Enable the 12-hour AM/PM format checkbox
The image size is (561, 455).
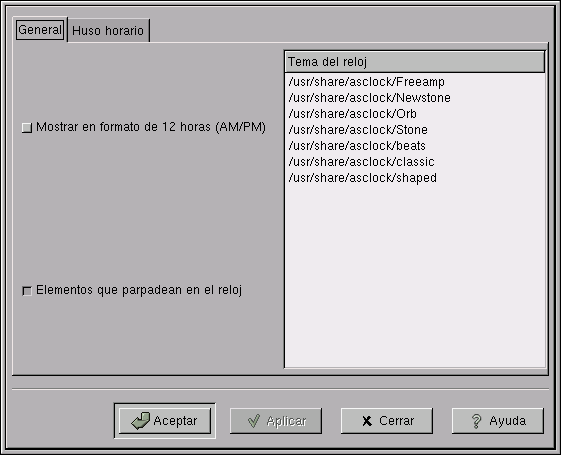click(27, 128)
